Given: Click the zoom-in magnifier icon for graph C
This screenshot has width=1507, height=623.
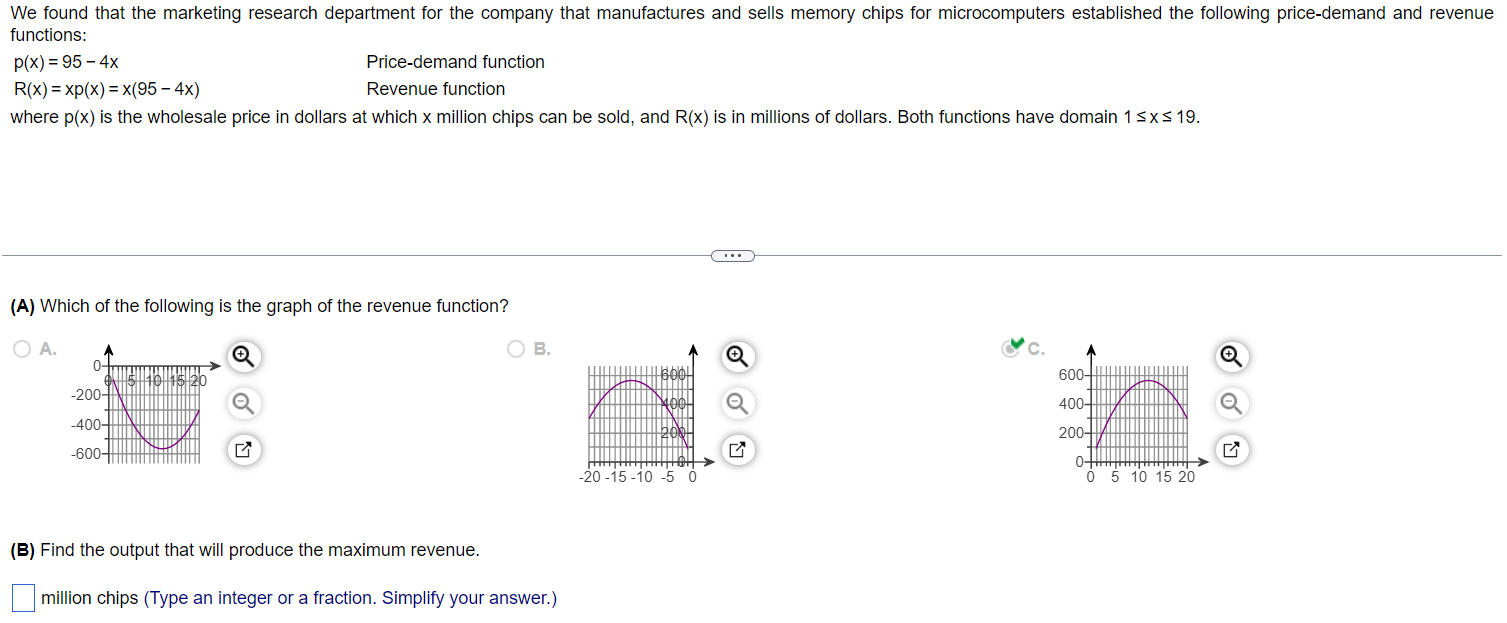Looking at the screenshot, I should [1231, 356].
